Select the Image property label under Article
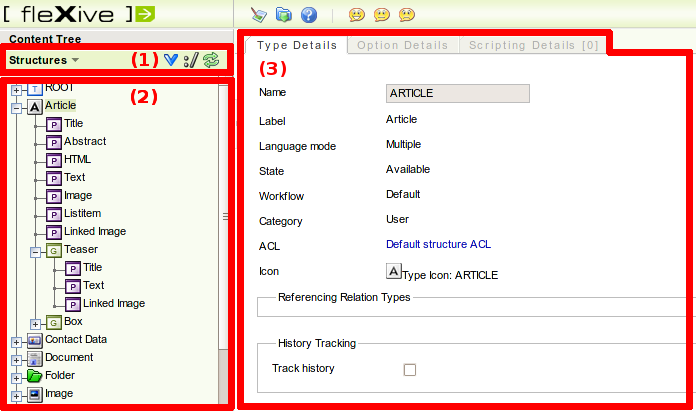This screenshot has height=411, width=696. pos(78,195)
